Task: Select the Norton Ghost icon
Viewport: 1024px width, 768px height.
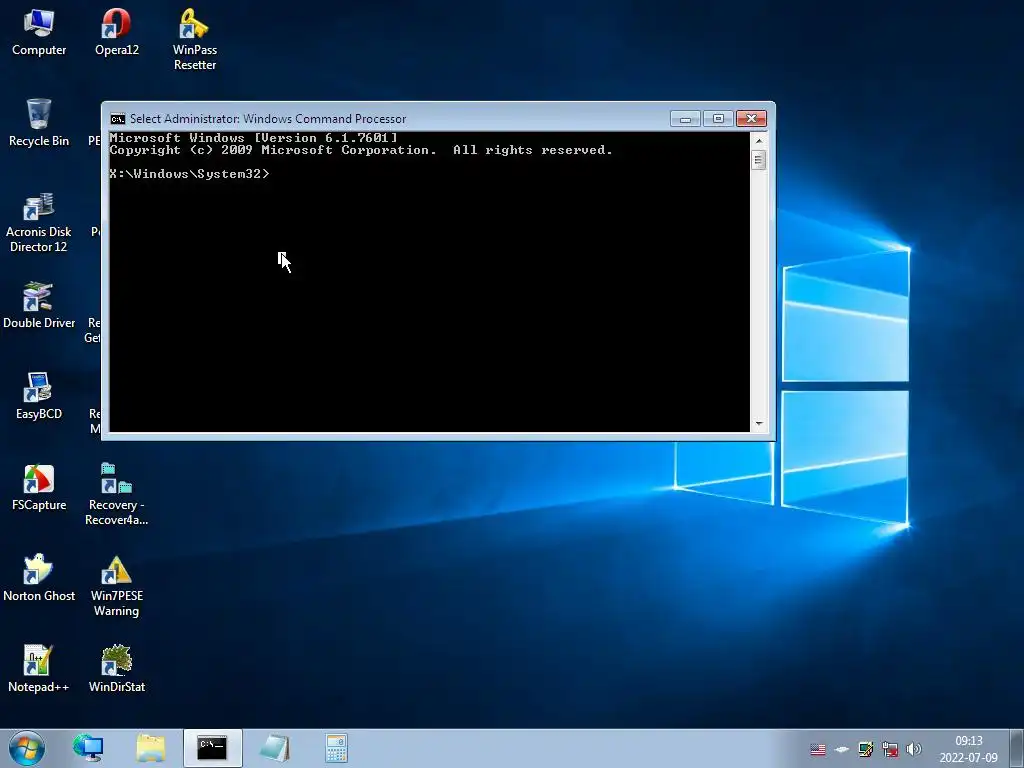Action: pyautogui.click(x=39, y=578)
